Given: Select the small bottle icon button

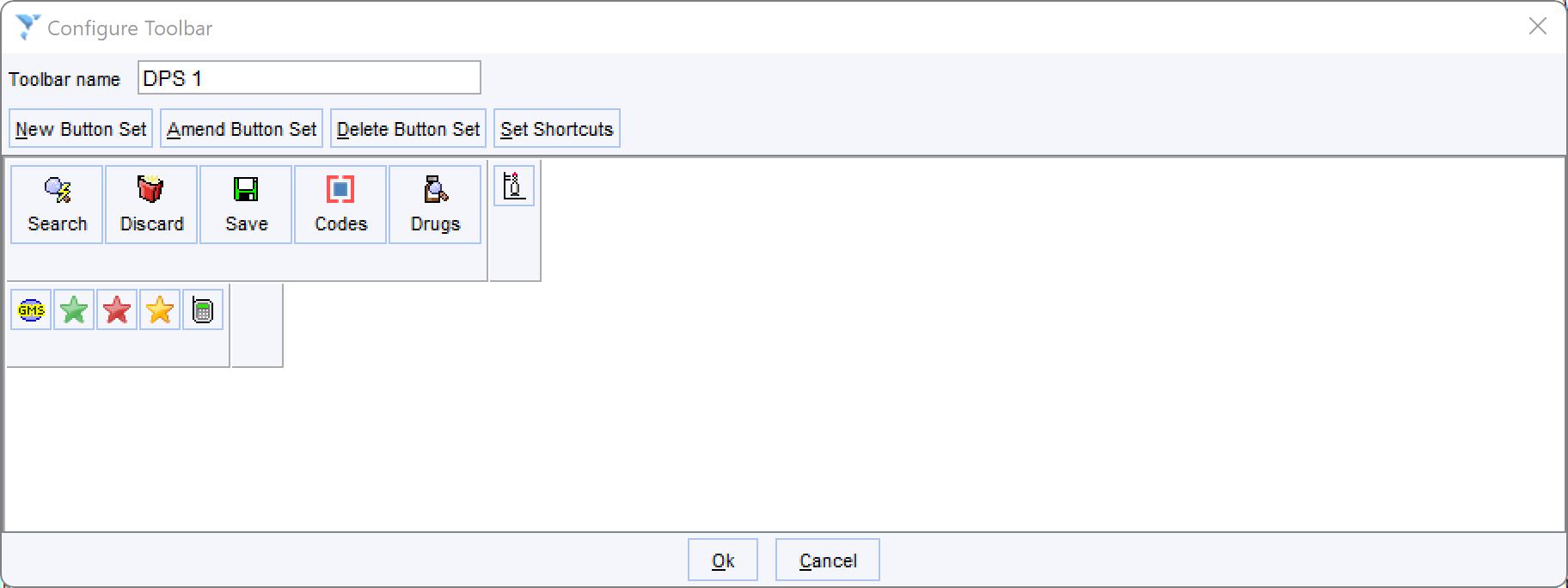Looking at the screenshot, I should pyautogui.click(x=514, y=186).
